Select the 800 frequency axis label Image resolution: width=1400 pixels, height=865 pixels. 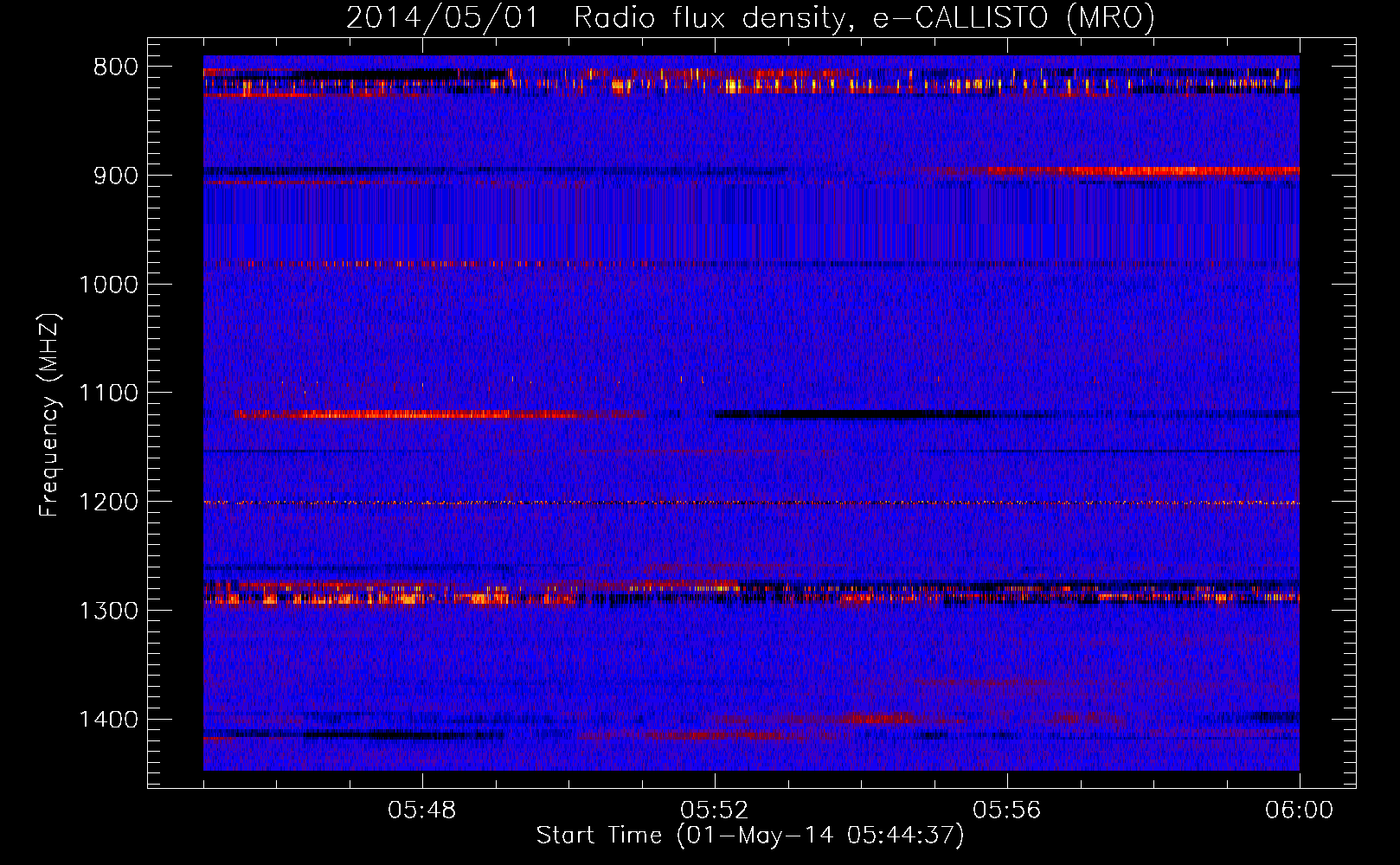116,67
